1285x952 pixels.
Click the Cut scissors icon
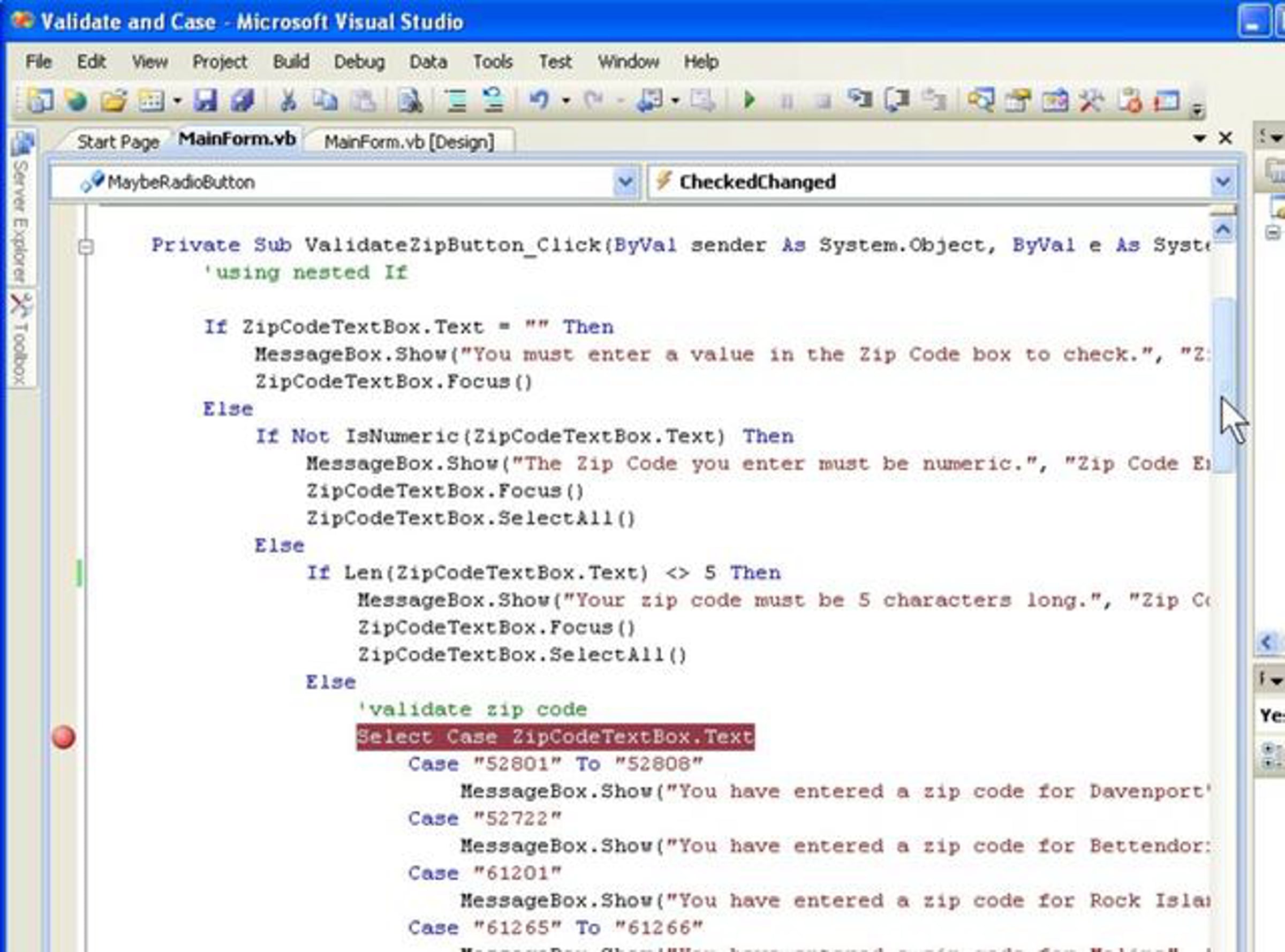(x=288, y=101)
